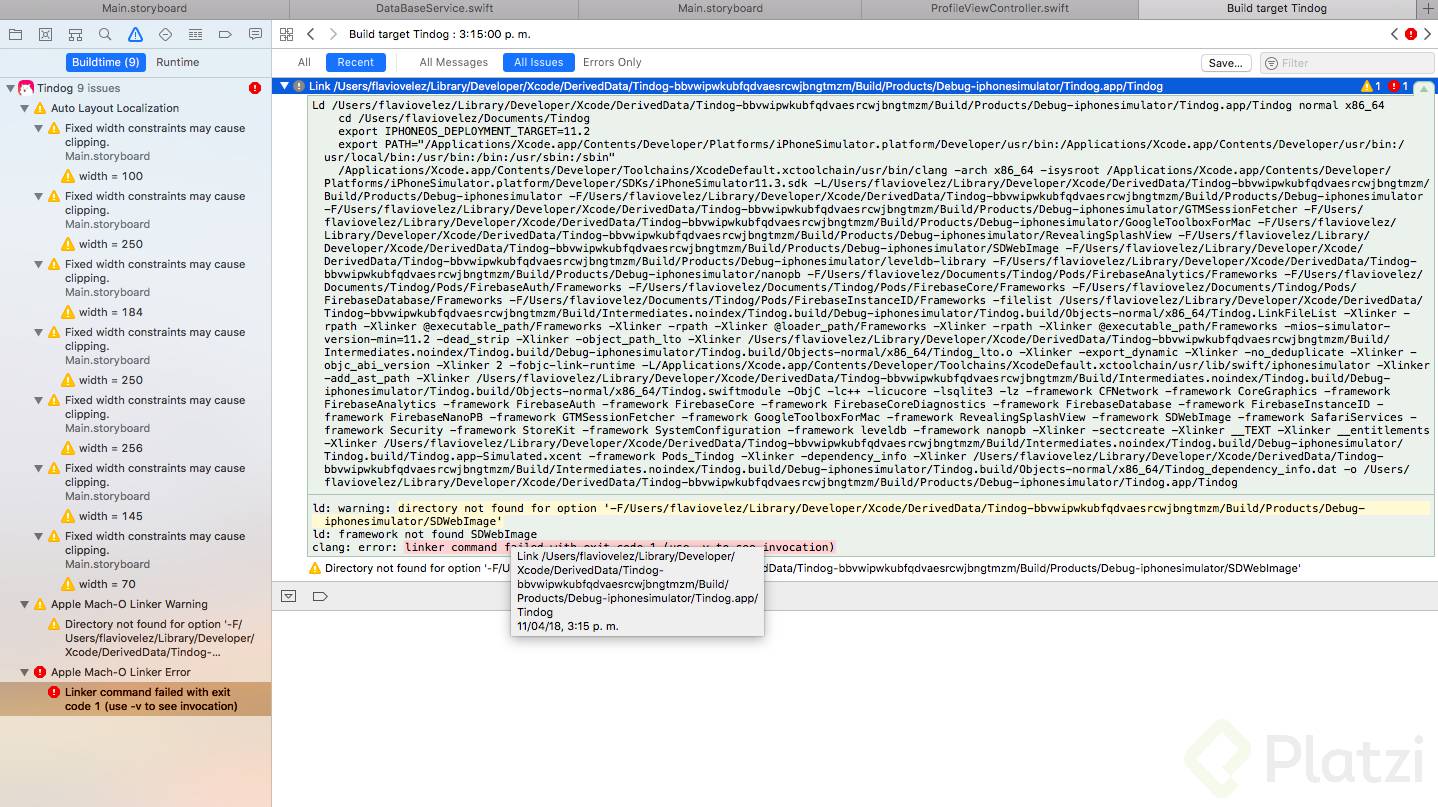Jump to next issue arrow
The height and width of the screenshot is (807, 1438).
[x=1427, y=34]
